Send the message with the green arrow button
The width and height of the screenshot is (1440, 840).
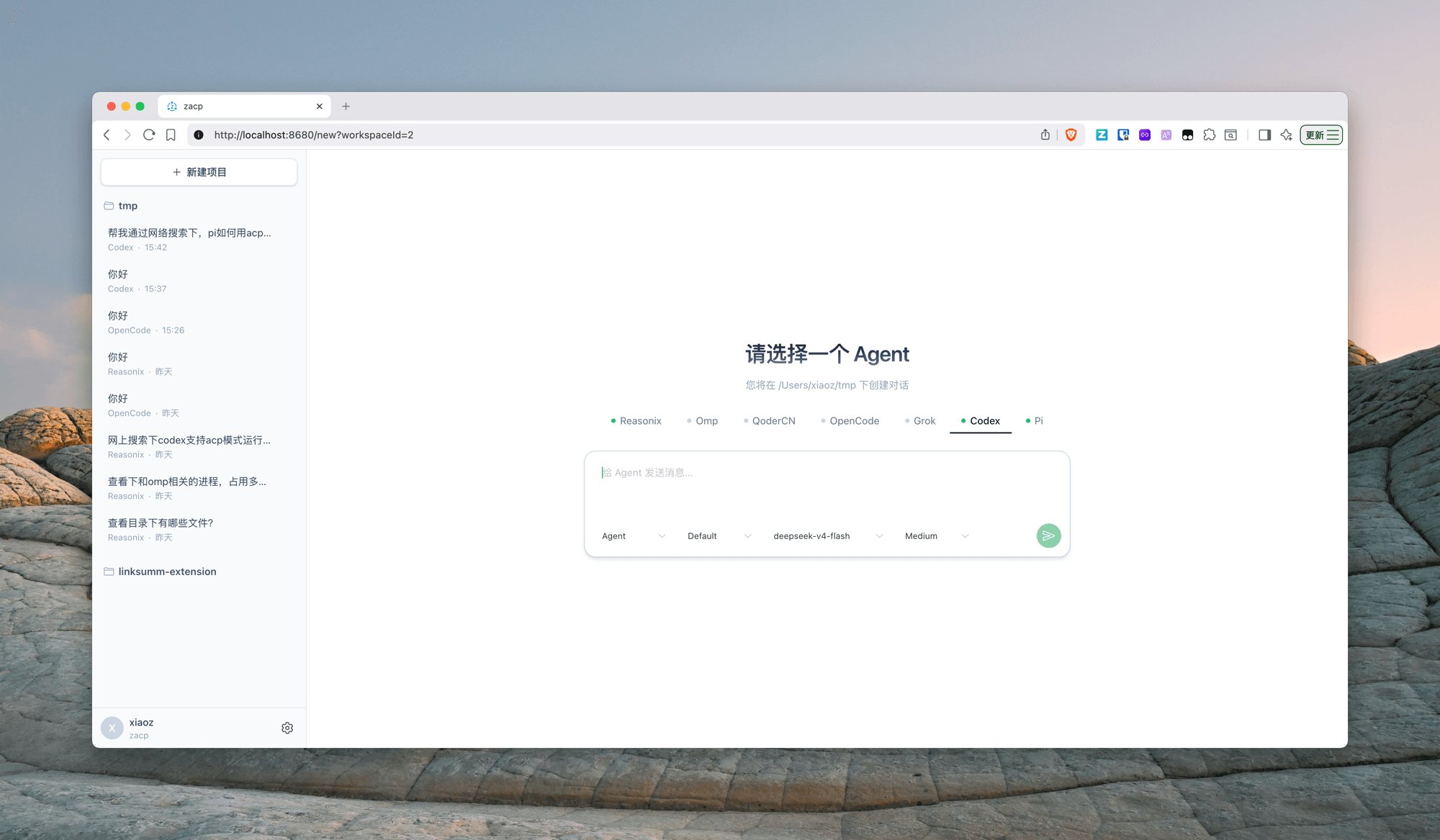pyautogui.click(x=1048, y=536)
